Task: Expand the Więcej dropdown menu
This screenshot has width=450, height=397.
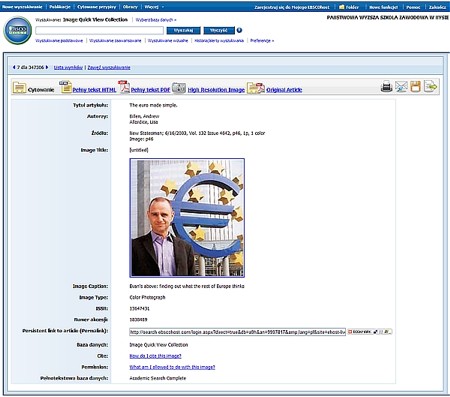Action: (154, 7)
